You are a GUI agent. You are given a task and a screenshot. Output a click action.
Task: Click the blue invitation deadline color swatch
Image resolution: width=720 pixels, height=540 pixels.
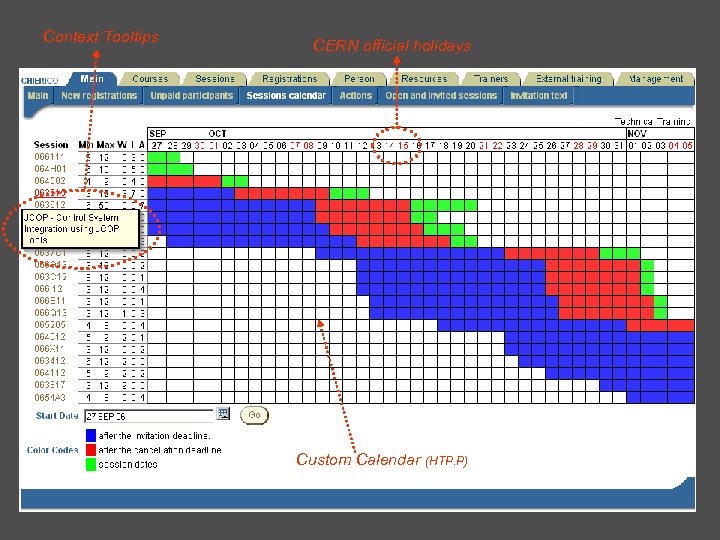pyautogui.click(x=91, y=435)
